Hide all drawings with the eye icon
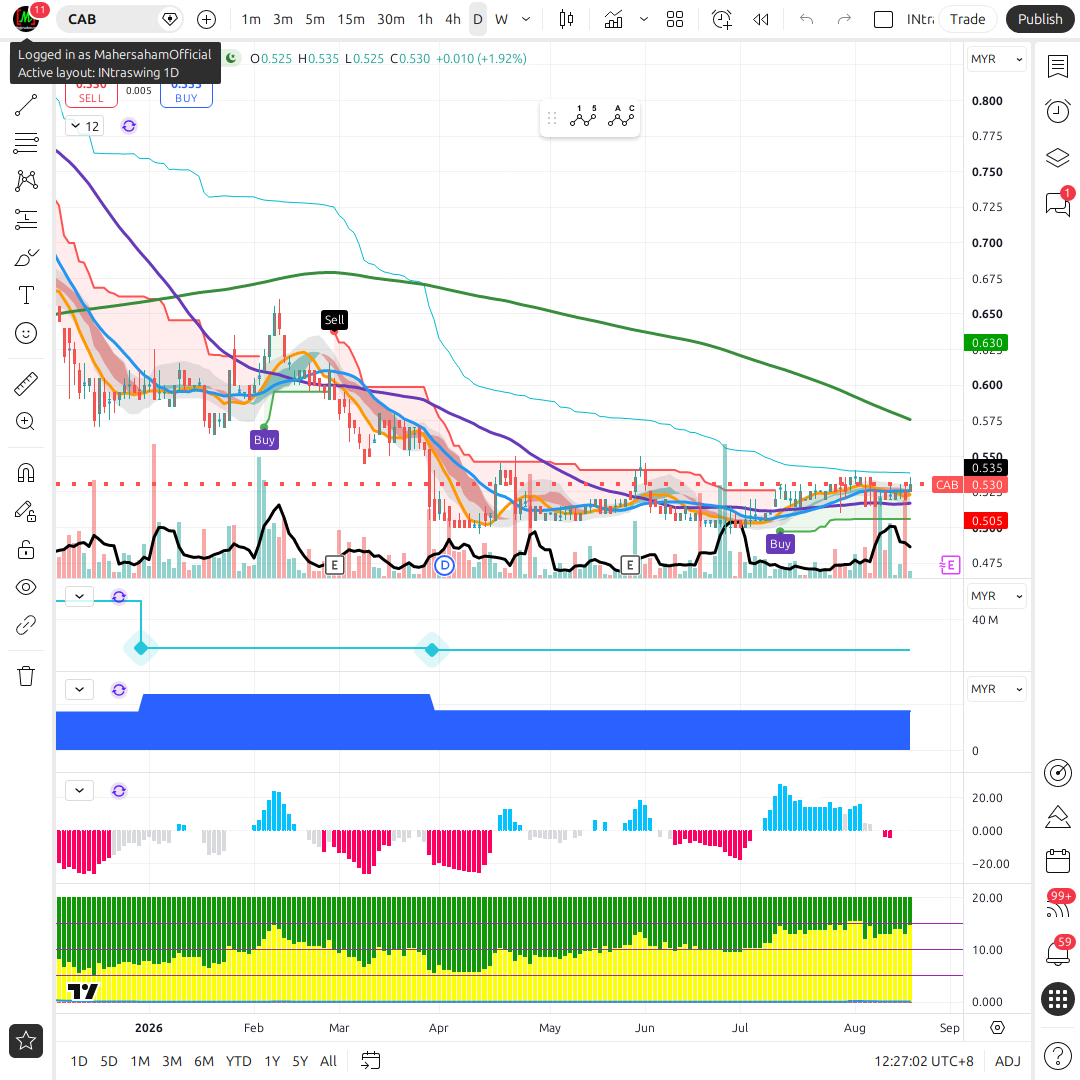 pos(26,588)
